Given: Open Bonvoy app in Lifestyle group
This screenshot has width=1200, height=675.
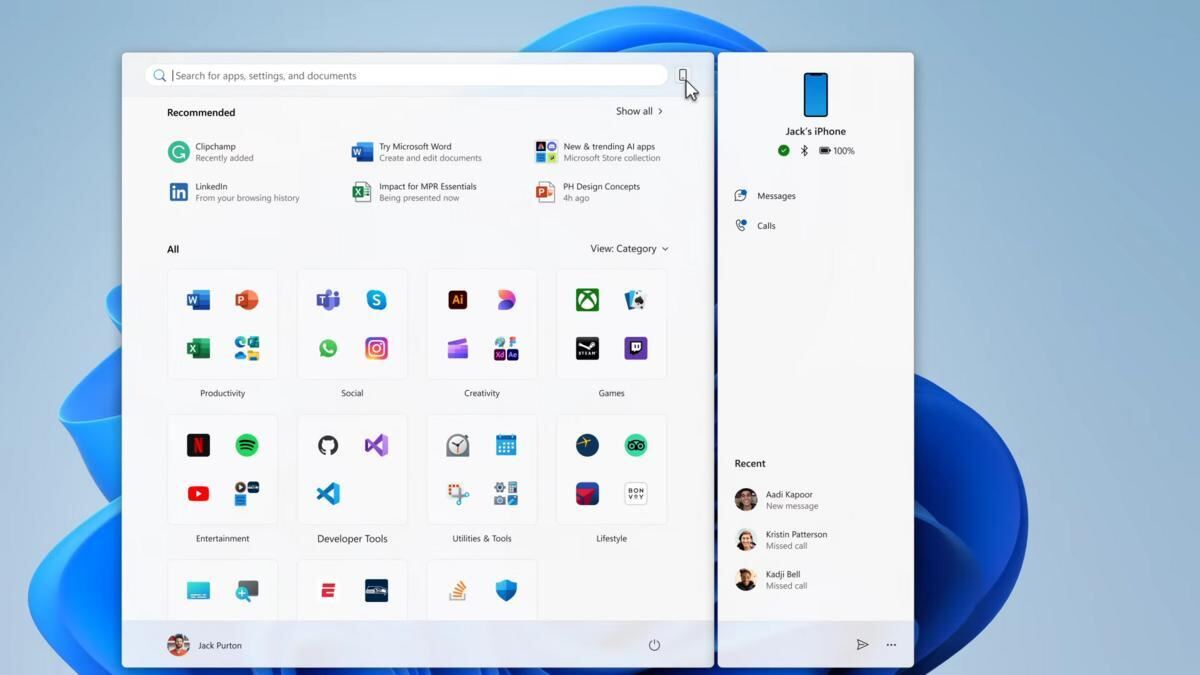Looking at the screenshot, I should click(636, 493).
